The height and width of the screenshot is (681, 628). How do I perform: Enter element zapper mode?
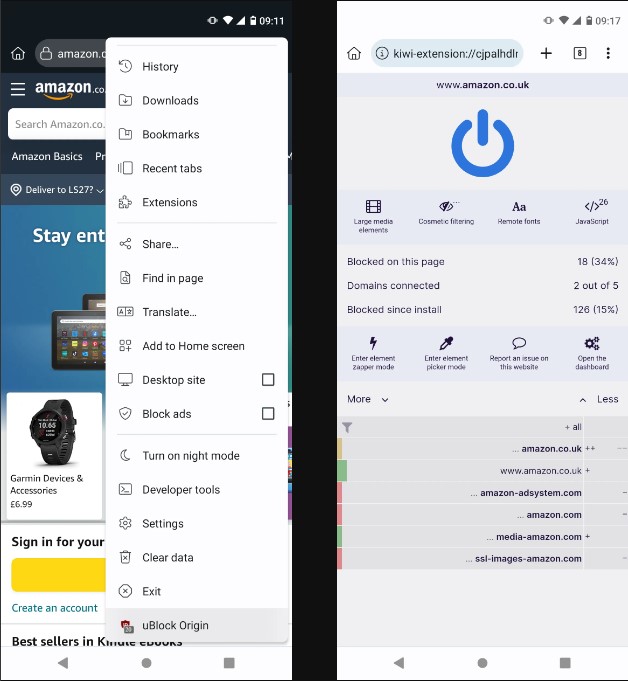tap(373, 344)
